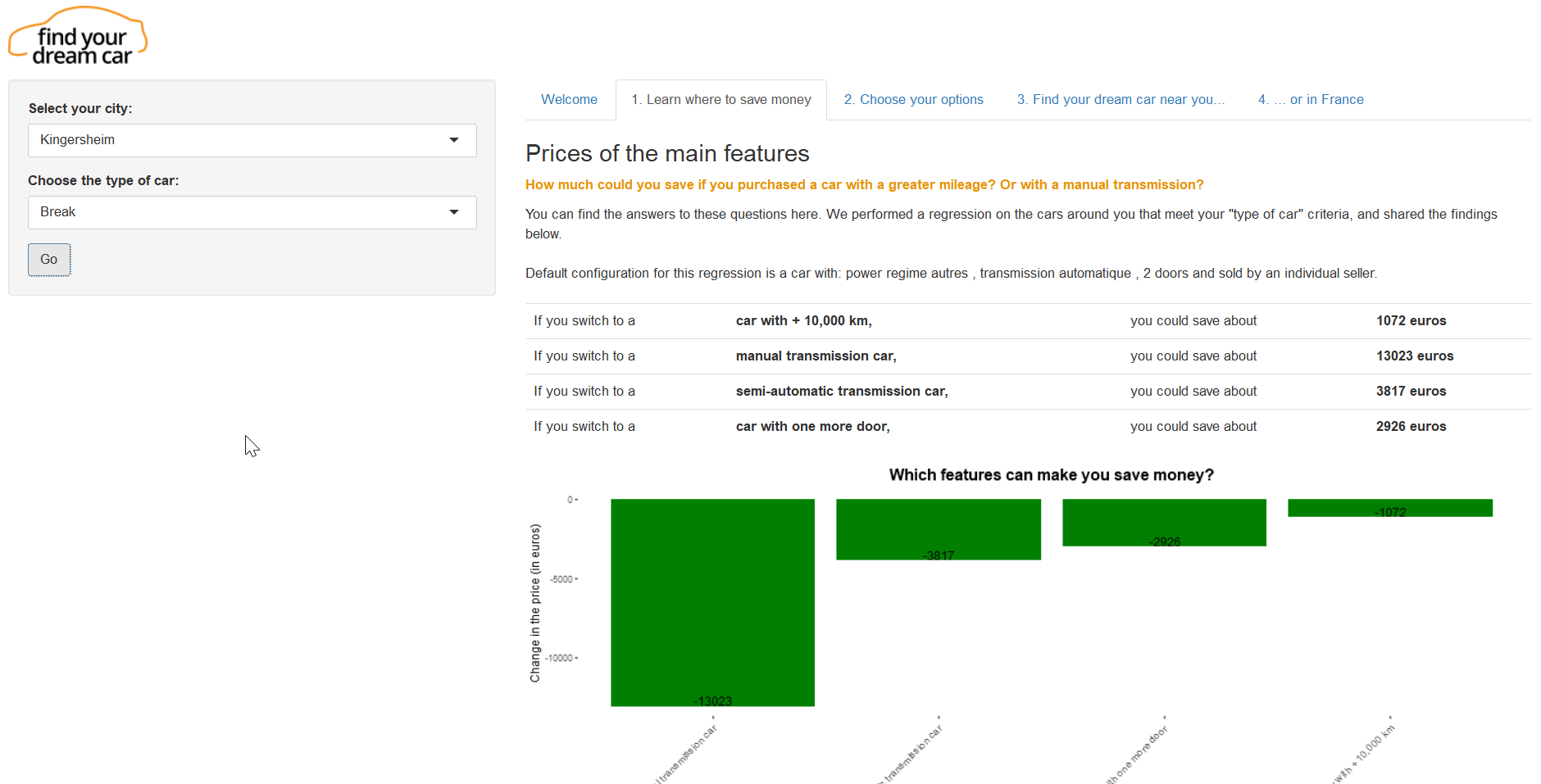
Task: Switch to the or in France tab
Action: tap(1311, 100)
